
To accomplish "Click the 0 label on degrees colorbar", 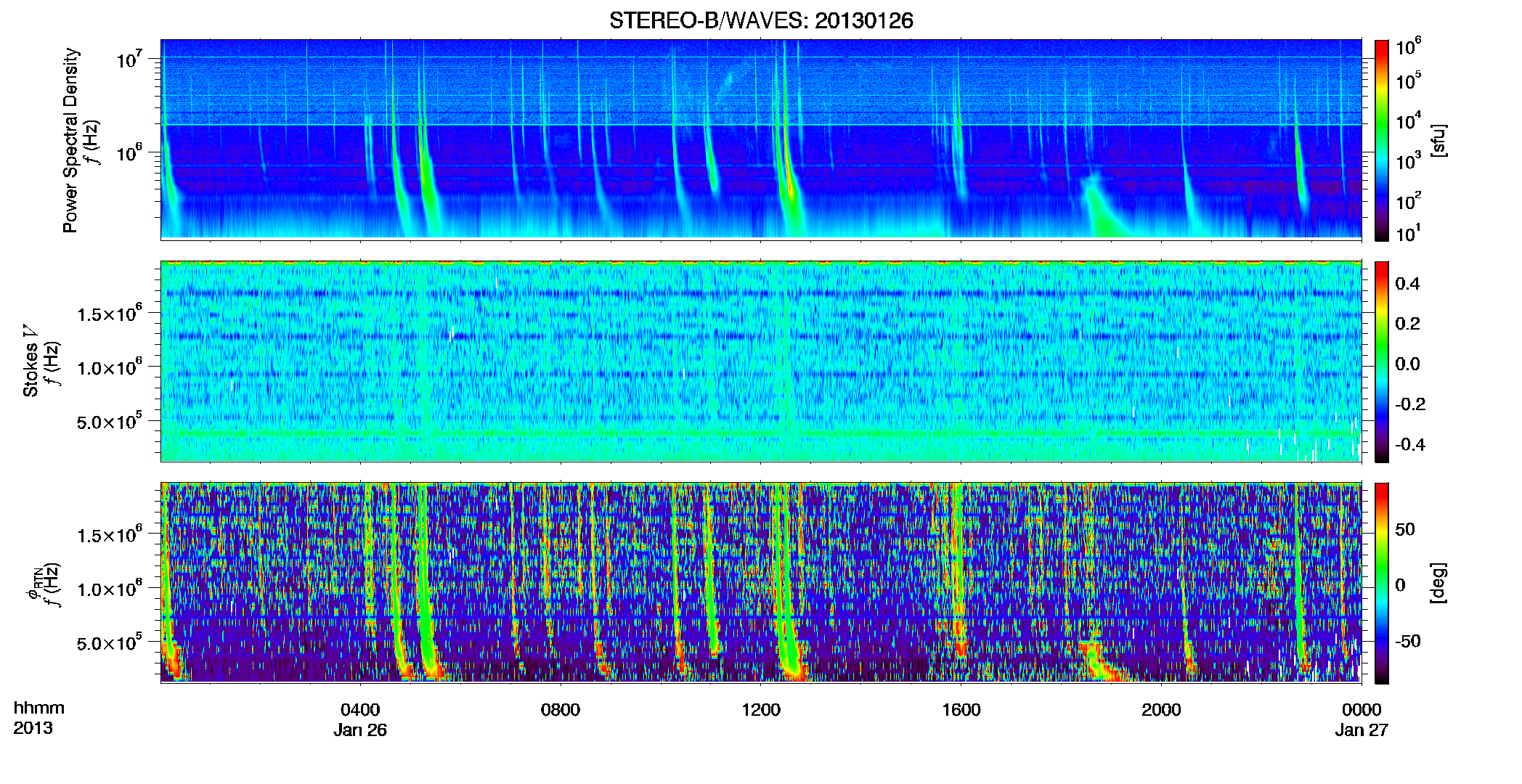I will click(1400, 585).
